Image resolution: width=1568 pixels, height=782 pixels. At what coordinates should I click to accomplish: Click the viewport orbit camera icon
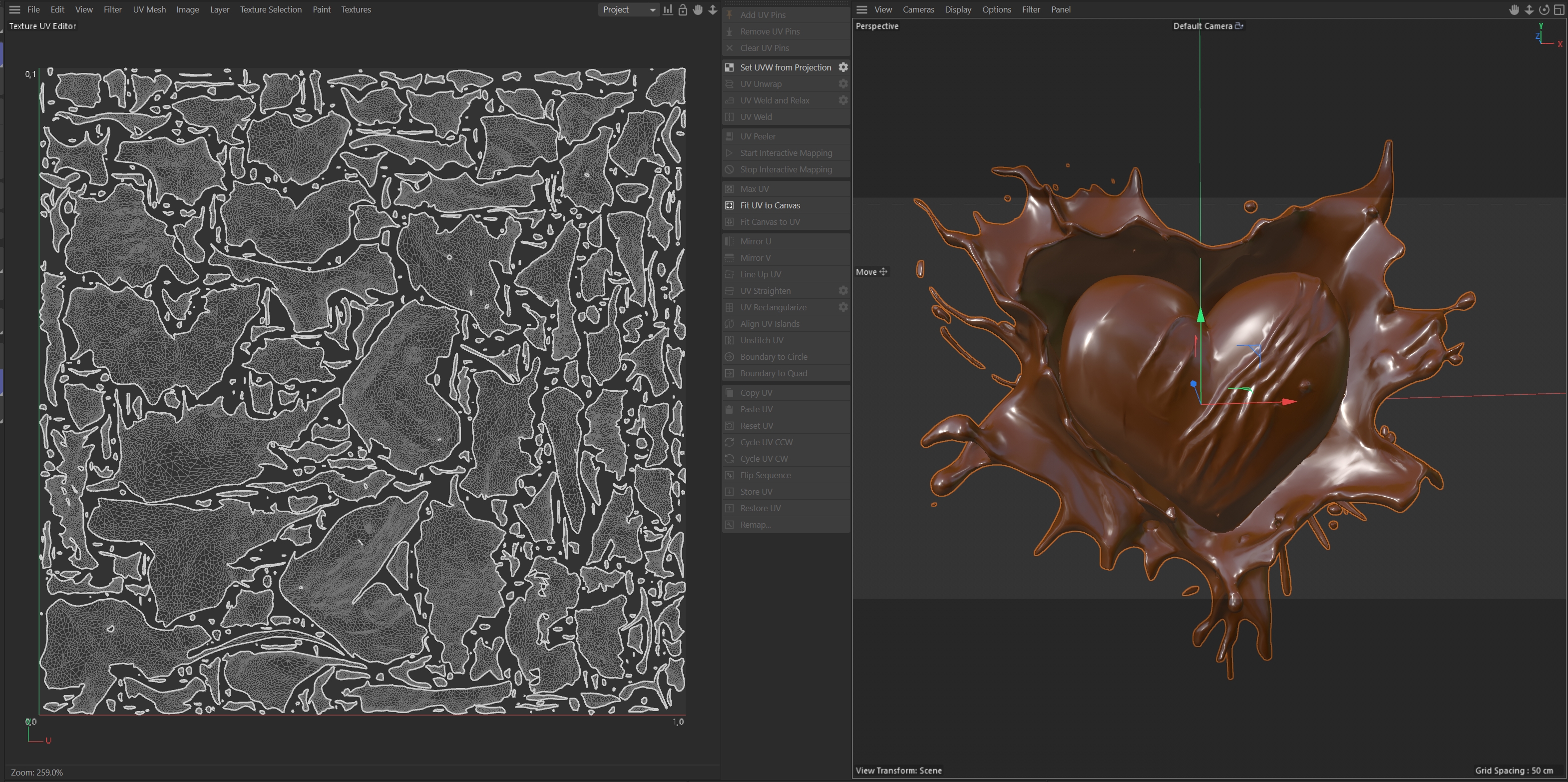coord(1544,10)
